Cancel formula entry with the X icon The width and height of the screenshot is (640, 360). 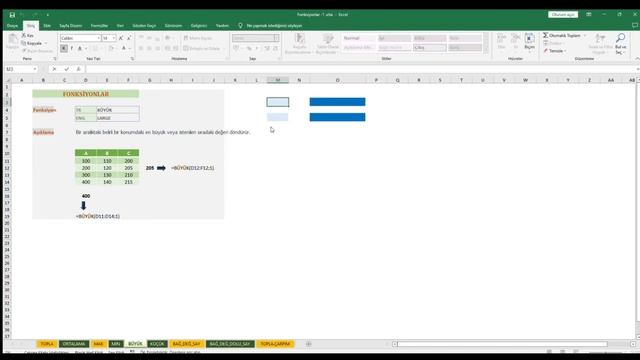click(x=54, y=69)
